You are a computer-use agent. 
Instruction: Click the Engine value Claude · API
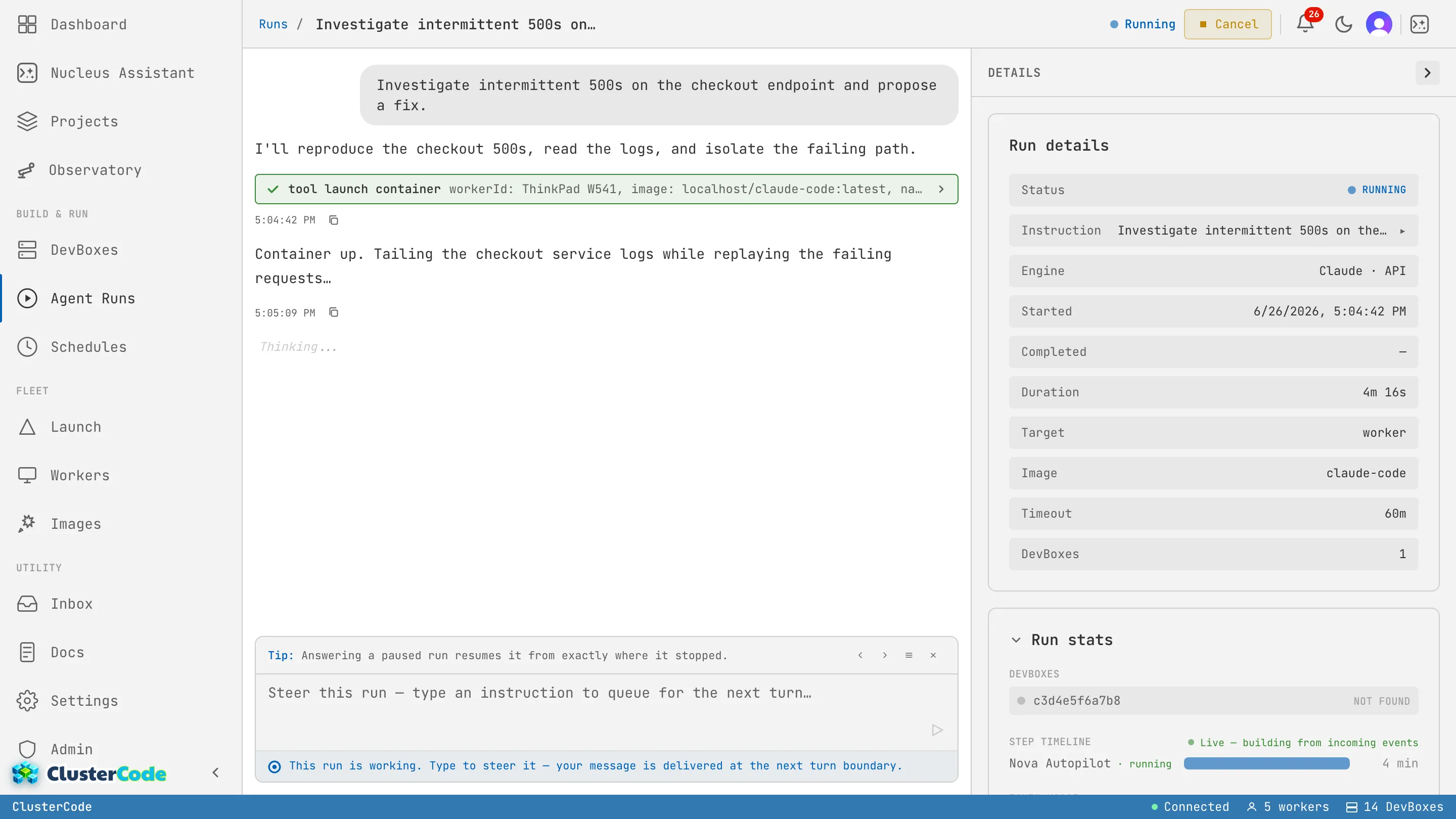point(1362,271)
